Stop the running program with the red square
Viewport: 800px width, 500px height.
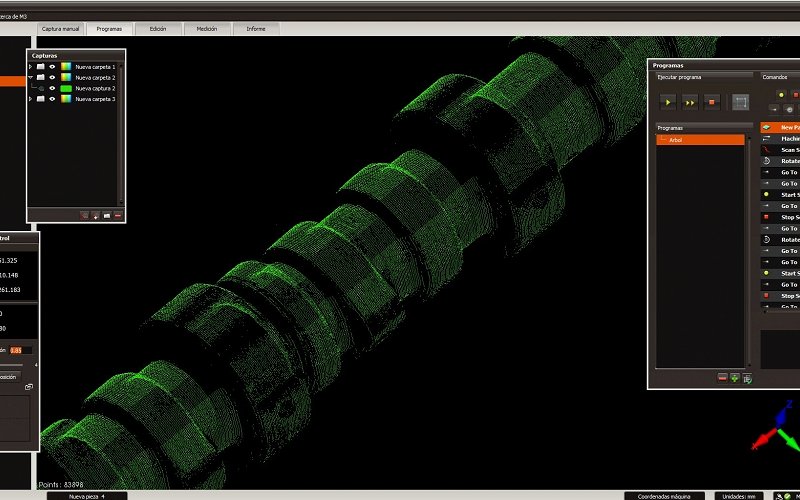tap(711, 102)
